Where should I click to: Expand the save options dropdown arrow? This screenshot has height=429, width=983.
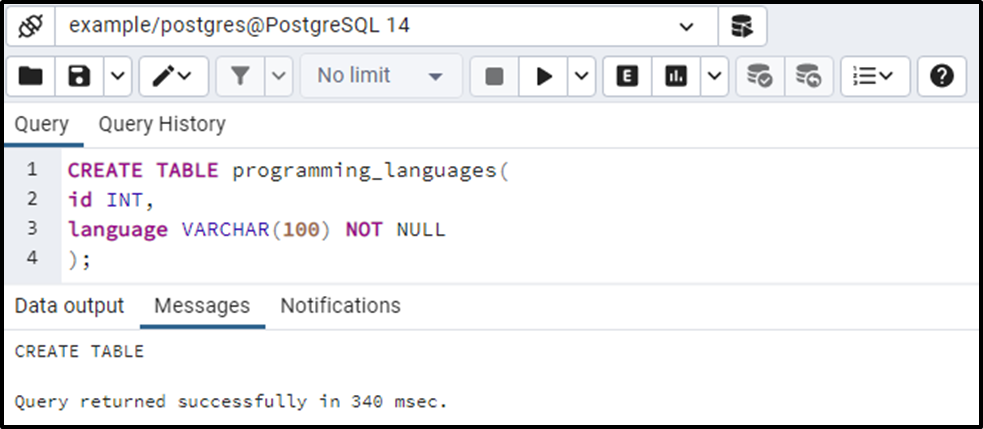[x=118, y=77]
